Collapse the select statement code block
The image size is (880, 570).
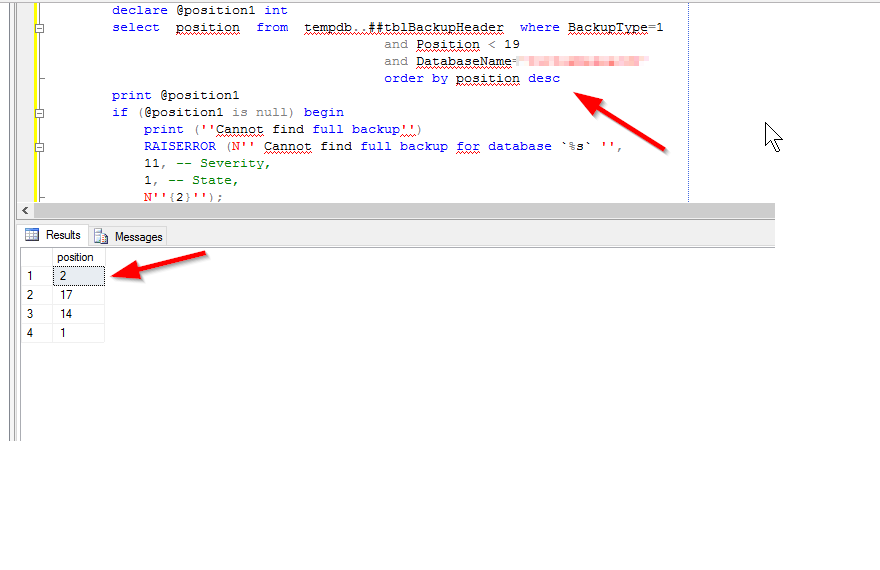click(x=39, y=28)
